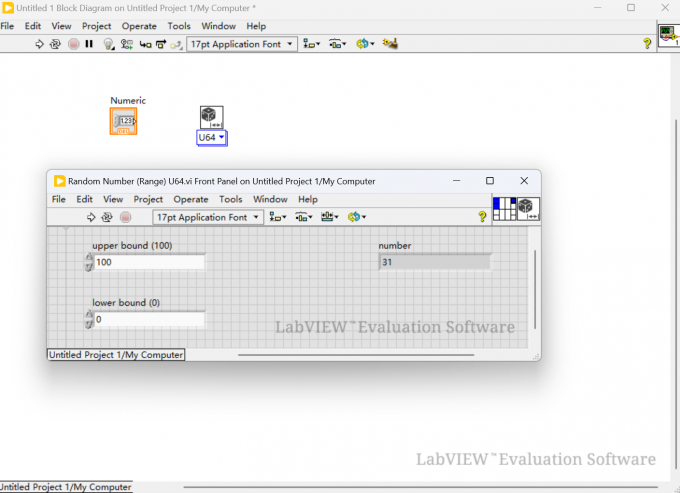Click the number indicator showing 31
This screenshot has width=680, height=493.
tap(435, 262)
